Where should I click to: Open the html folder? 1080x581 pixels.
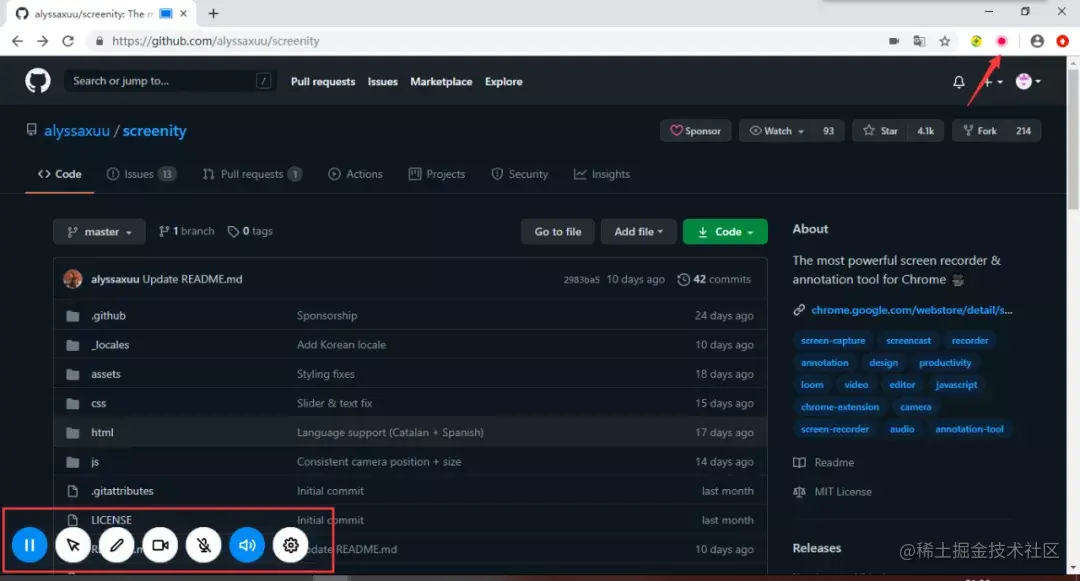coord(102,433)
